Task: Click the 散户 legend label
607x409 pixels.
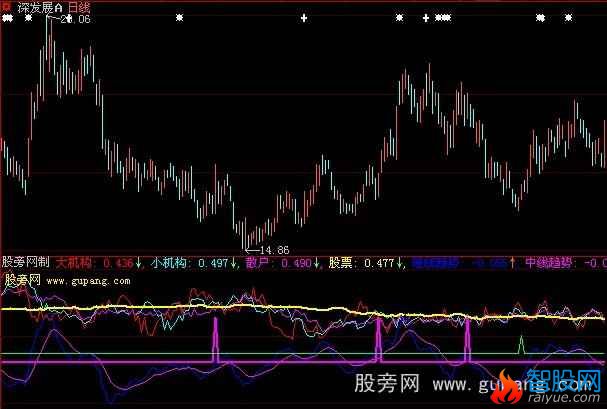Action: [x=257, y=263]
